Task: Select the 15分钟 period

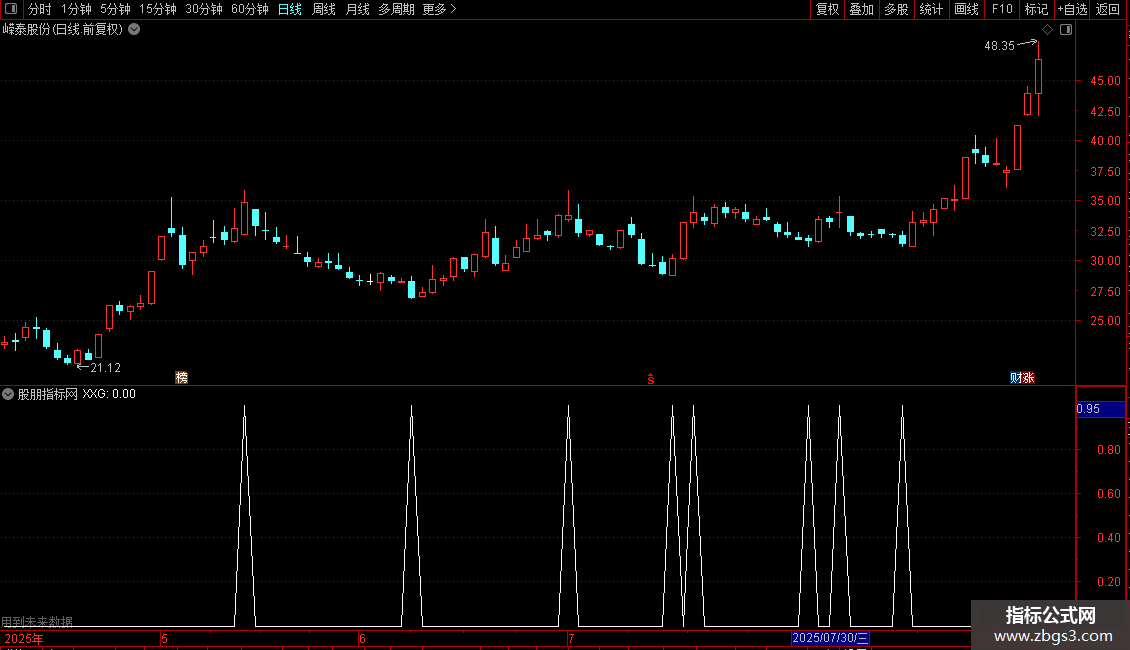Action: [157, 9]
